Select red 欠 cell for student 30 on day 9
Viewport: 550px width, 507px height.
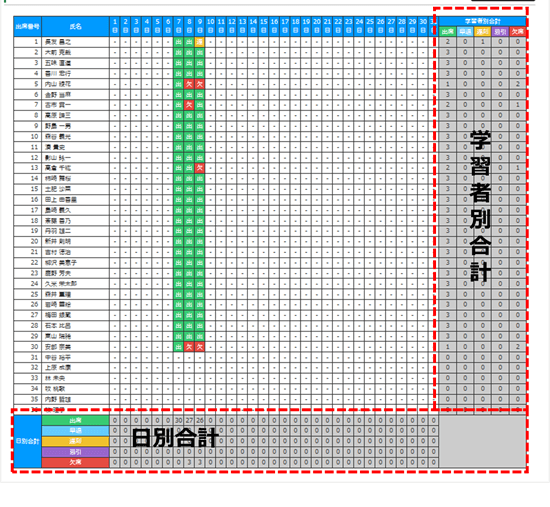[x=200, y=347]
